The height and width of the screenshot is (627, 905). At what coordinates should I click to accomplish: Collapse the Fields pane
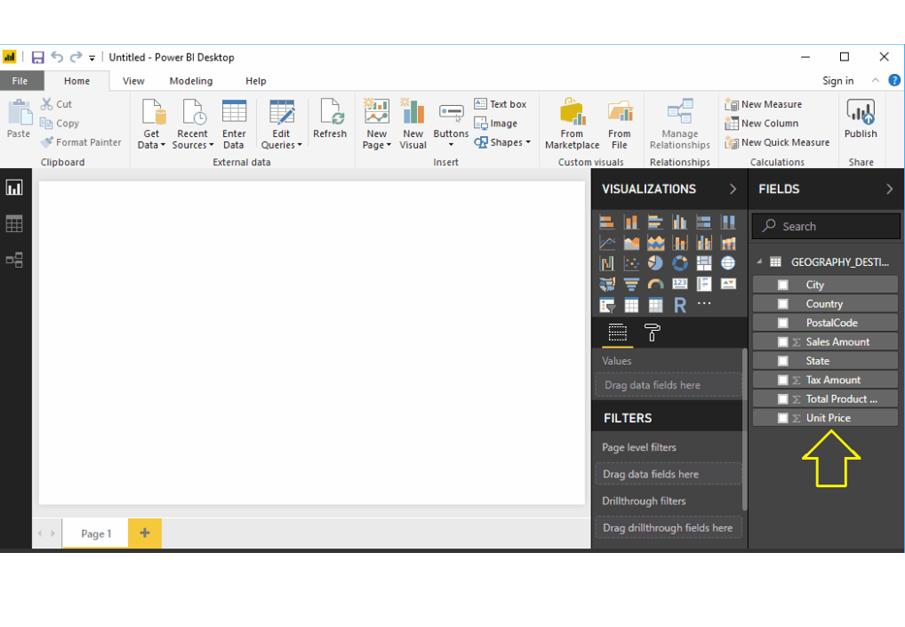[889, 189]
